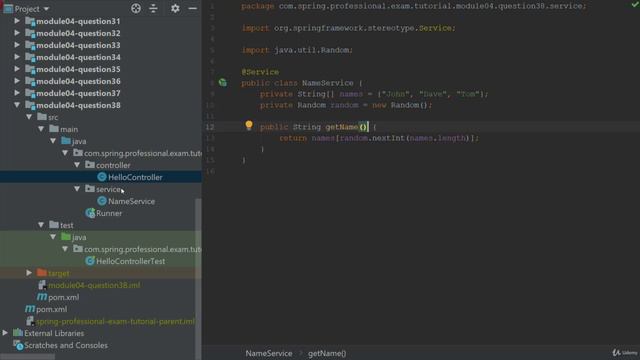Viewport: 640px width, 360px height.
Task: Expand External Libraries node
Action: click(5, 333)
